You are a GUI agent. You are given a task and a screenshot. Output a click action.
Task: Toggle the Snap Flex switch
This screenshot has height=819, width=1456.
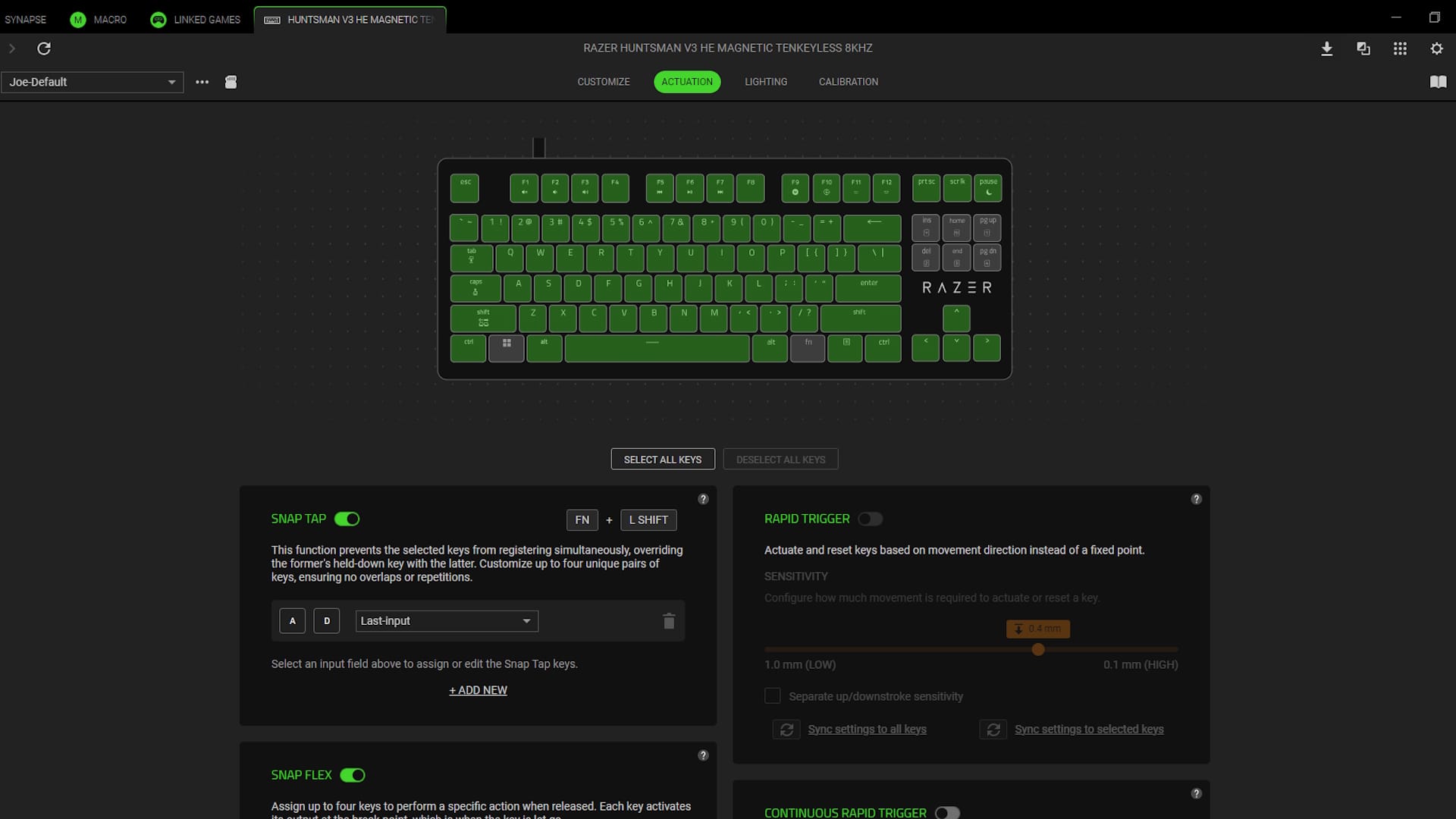353,775
